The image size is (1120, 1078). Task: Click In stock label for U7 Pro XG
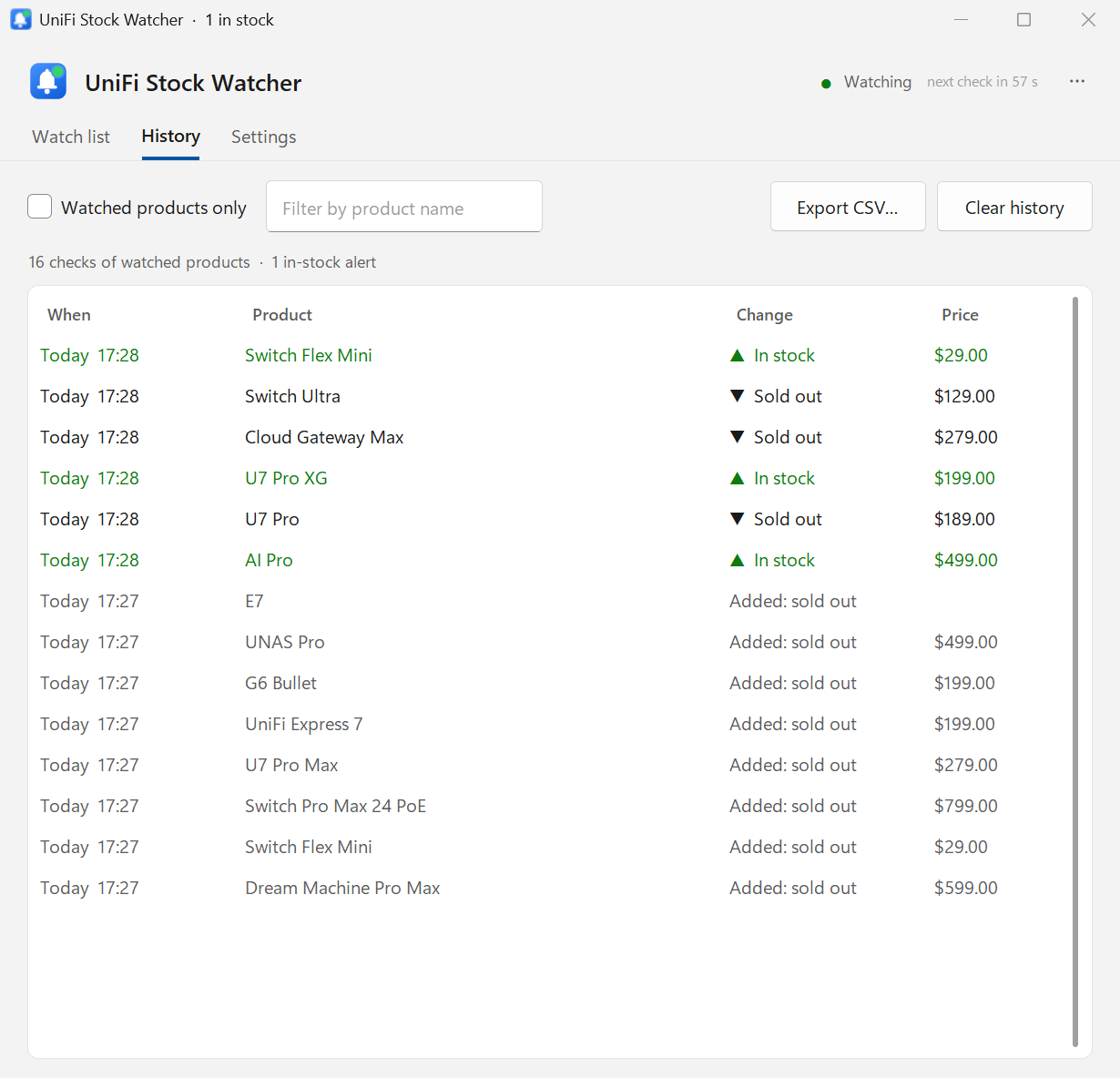click(784, 478)
